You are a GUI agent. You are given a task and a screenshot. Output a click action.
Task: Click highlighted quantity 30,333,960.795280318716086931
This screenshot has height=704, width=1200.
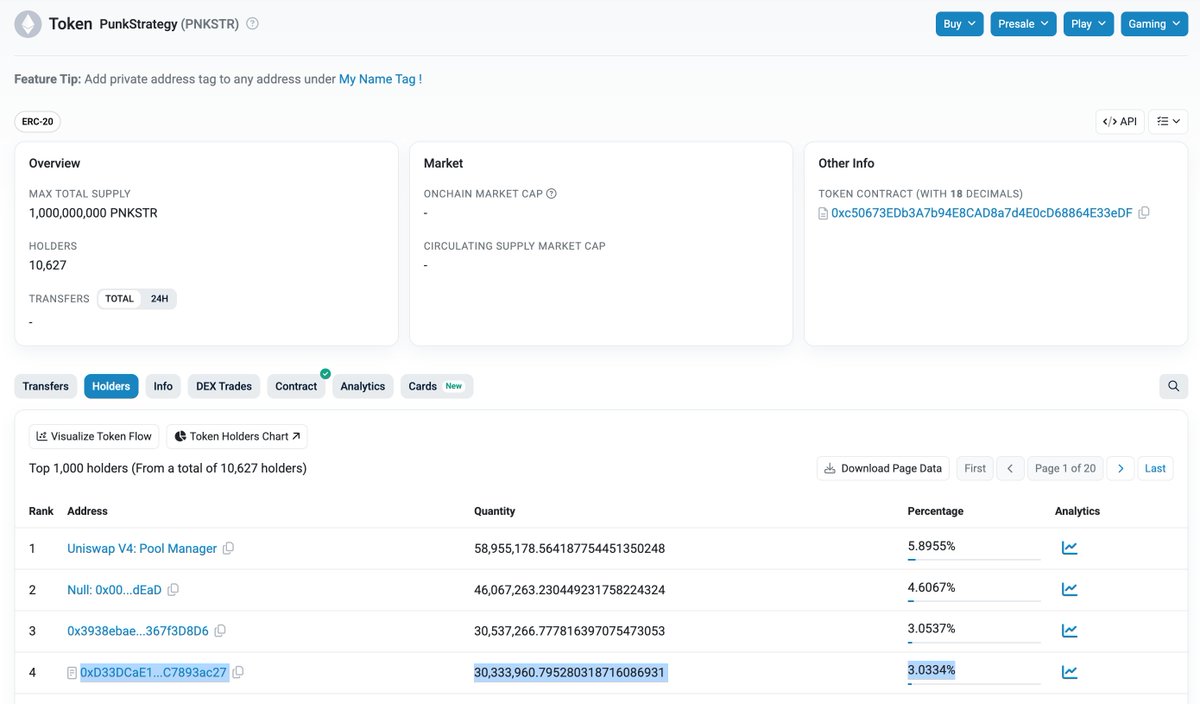570,672
